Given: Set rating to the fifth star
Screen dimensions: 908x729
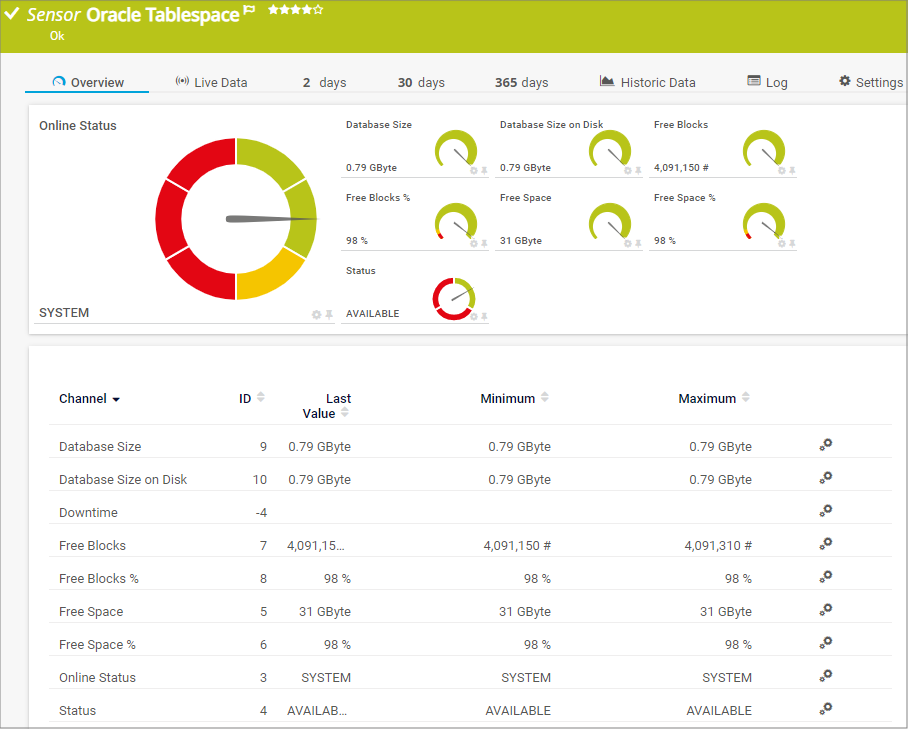Looking at the screenshot, I should point(318,10).
